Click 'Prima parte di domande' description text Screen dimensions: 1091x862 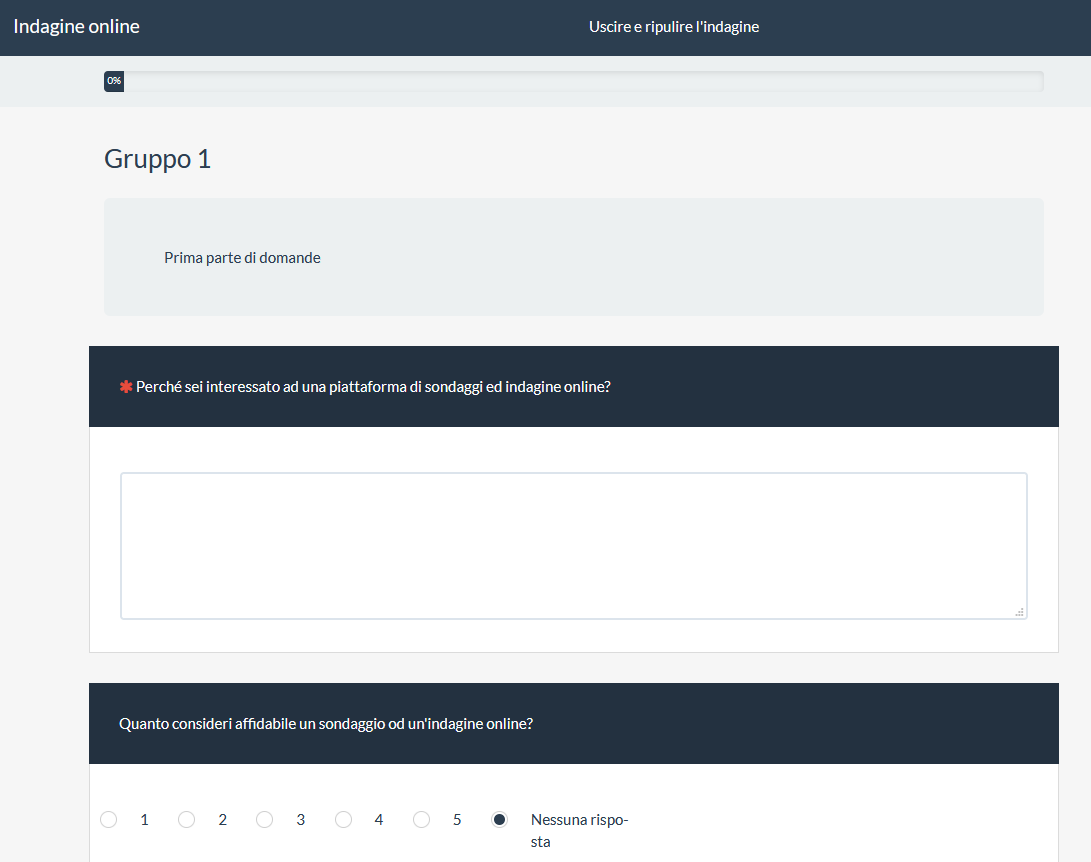pyautogui.click(x=242, y=257)
